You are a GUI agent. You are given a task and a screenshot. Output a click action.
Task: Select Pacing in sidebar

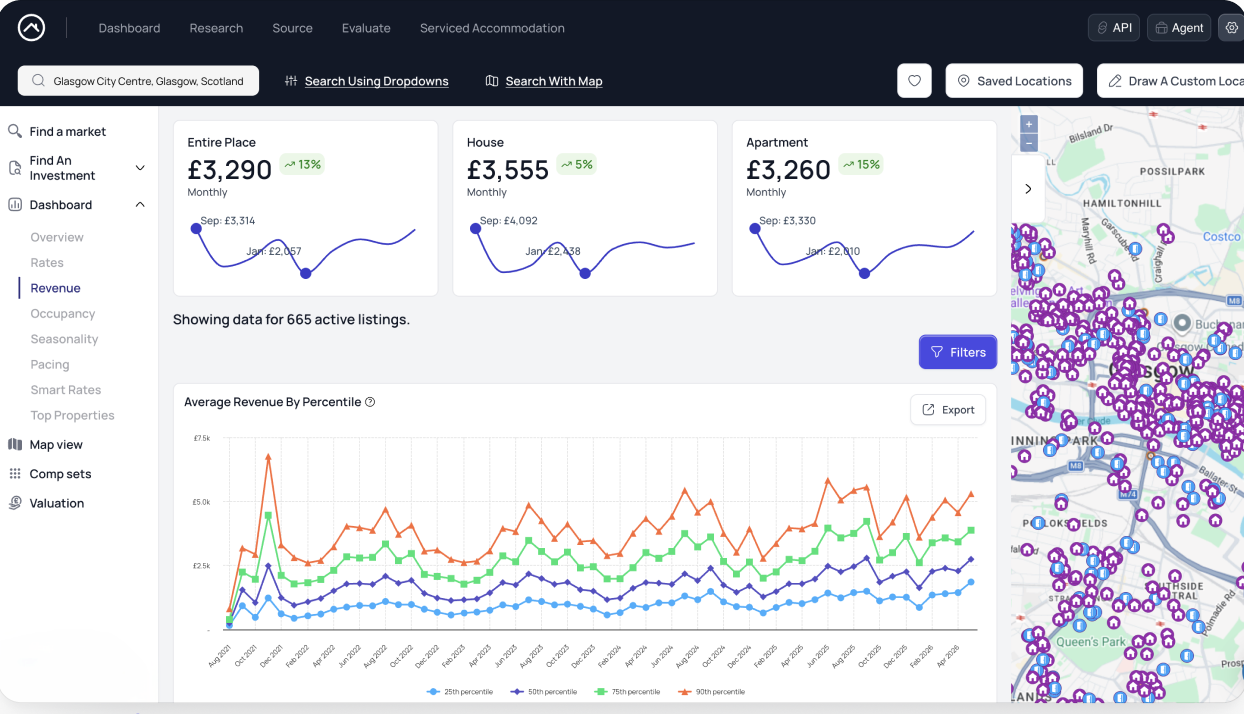(50, 364)
